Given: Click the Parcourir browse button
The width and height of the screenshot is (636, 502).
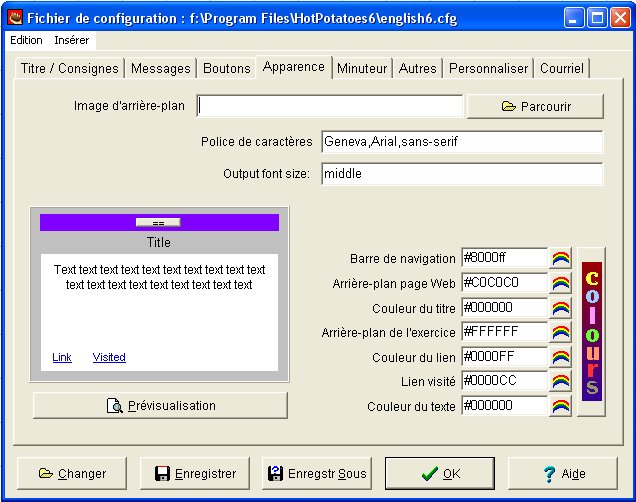Looking at the screenshot, I should click(x=535, y=107).
